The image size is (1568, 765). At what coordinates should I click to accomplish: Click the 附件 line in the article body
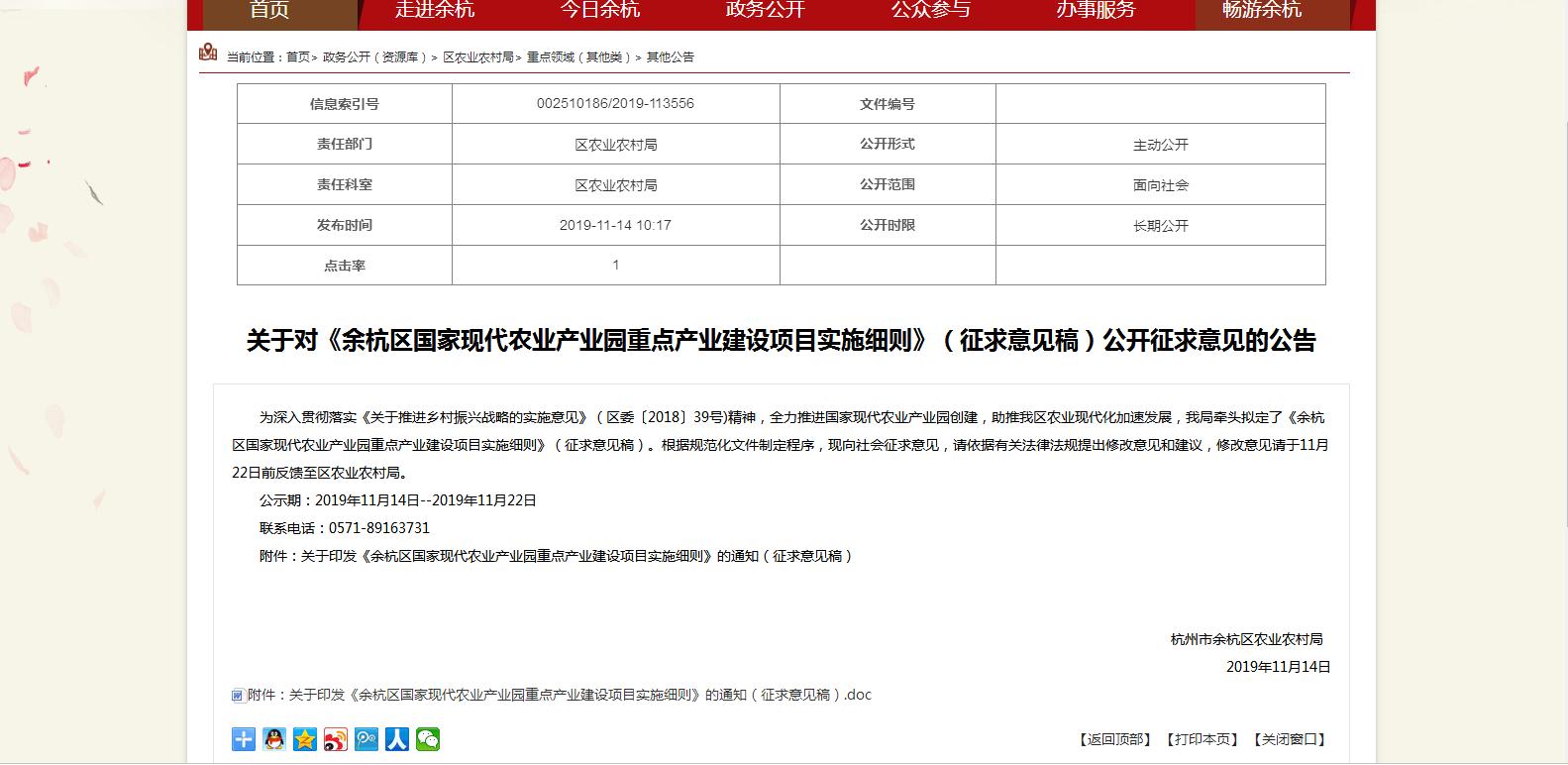[x=557, y=556]
